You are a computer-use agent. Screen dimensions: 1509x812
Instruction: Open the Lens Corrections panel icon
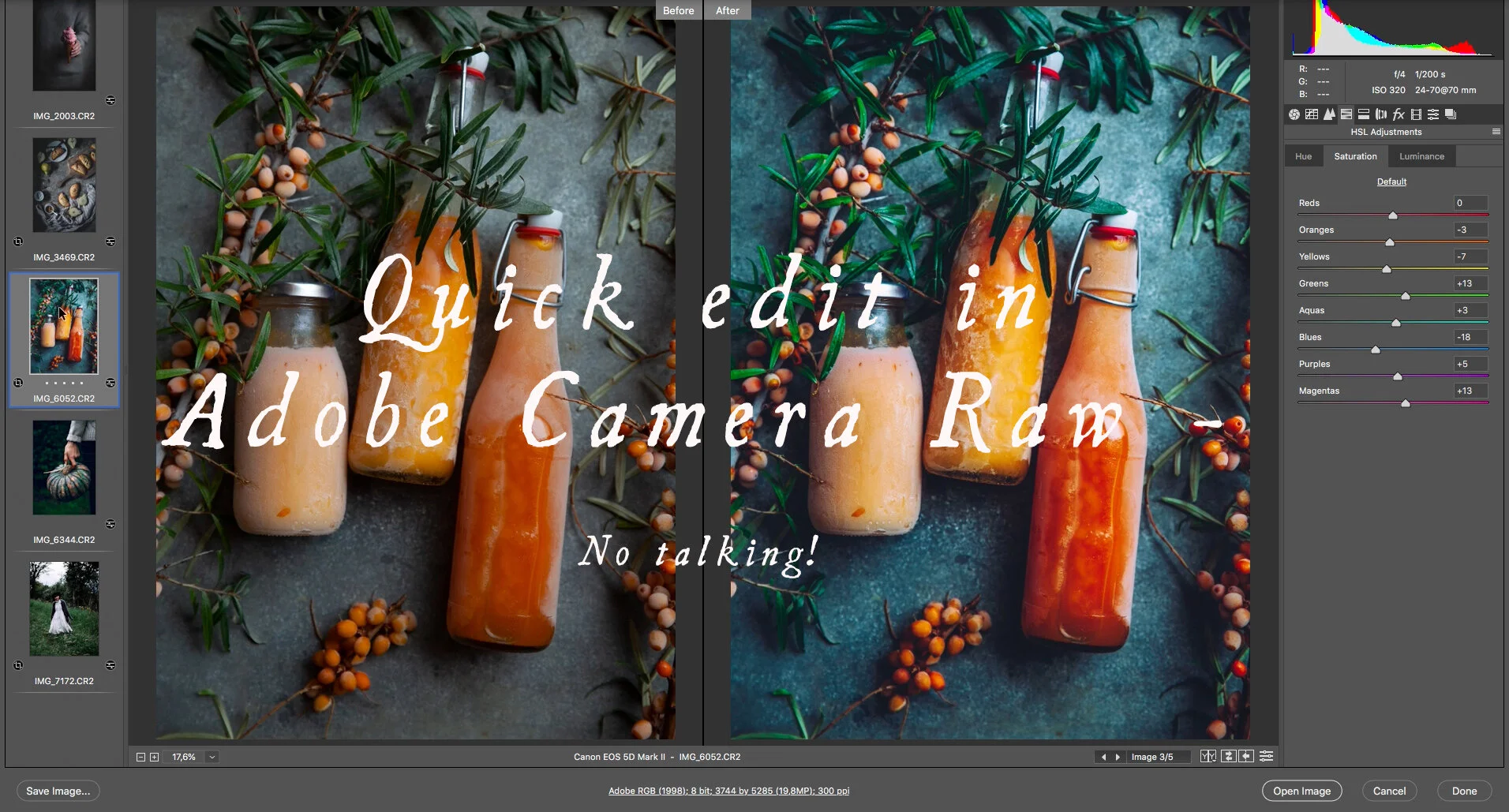coord(1381,114)
